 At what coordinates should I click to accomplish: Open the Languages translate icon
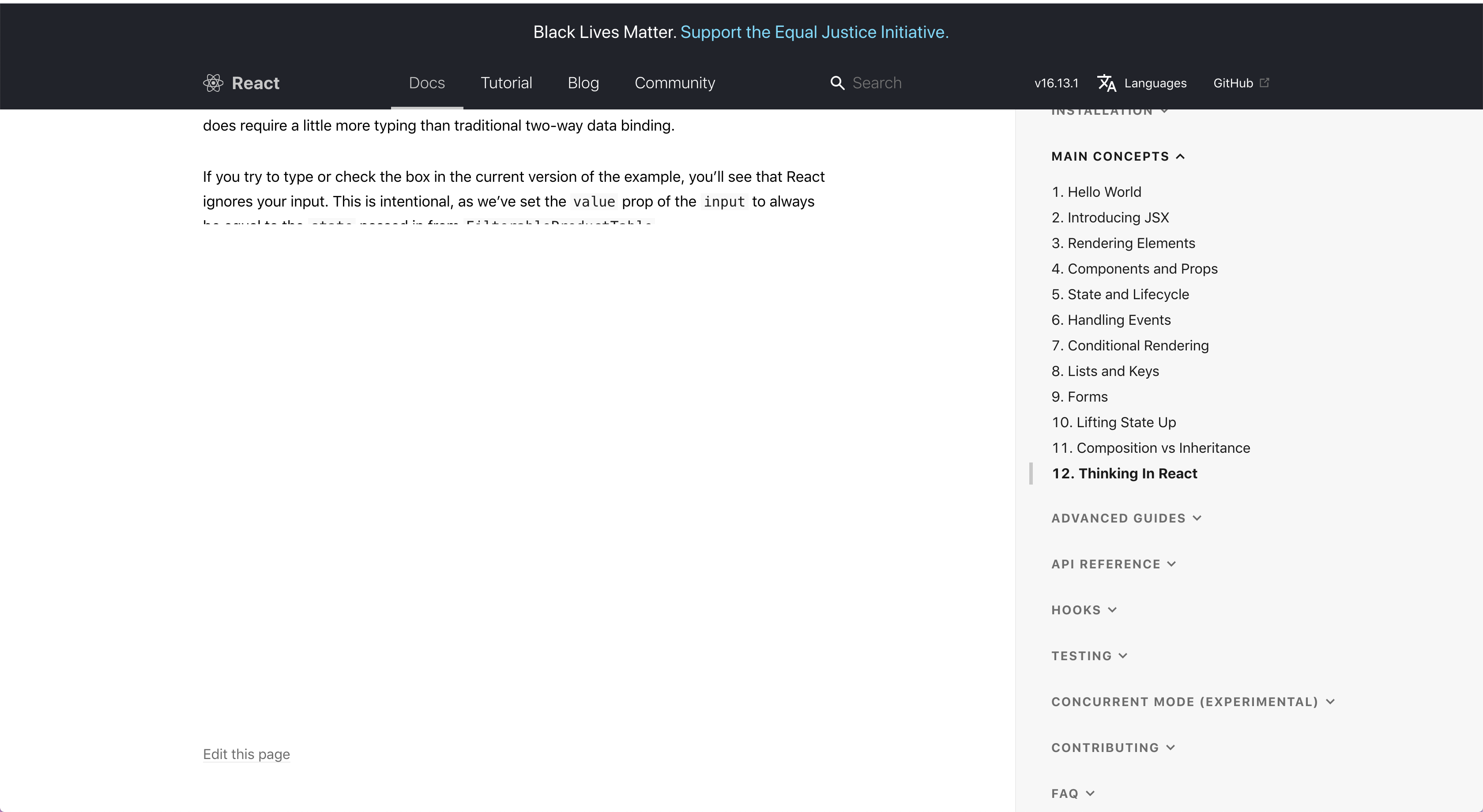1107,83
